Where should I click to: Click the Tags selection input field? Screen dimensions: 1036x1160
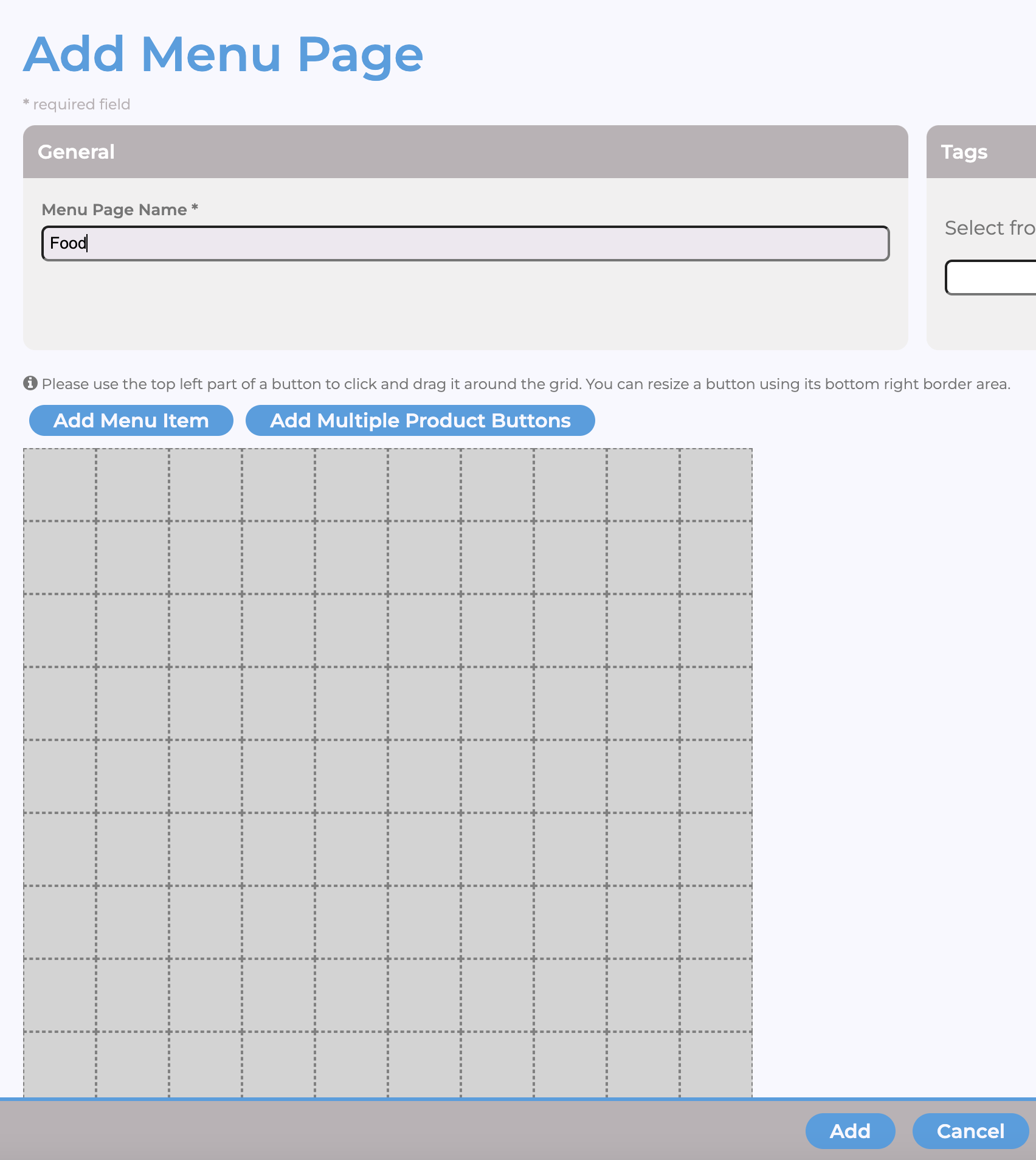tap(991, 277)
